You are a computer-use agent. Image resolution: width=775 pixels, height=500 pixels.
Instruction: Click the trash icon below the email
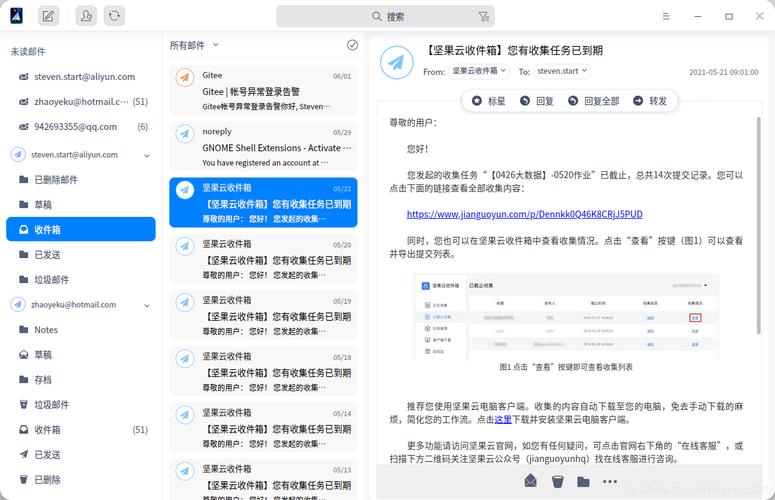click(557, 481)
